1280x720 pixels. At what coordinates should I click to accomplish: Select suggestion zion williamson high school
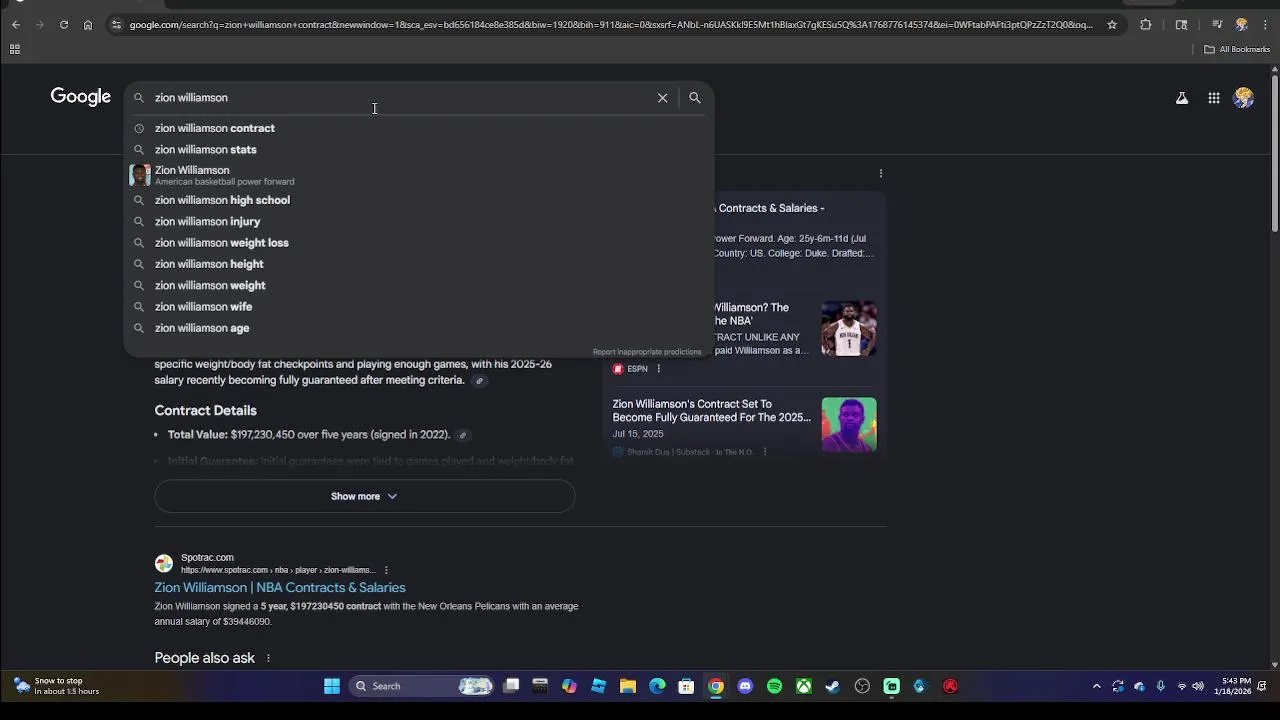coord(418,200)
